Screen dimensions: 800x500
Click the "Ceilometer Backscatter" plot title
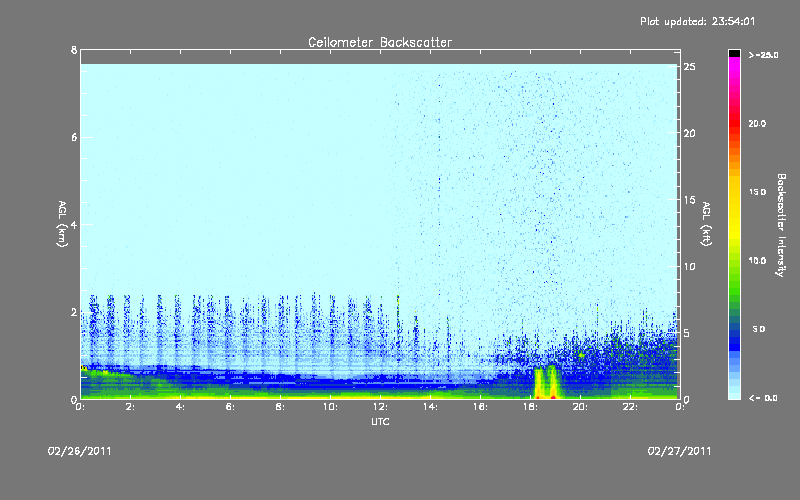click(380, 42)
